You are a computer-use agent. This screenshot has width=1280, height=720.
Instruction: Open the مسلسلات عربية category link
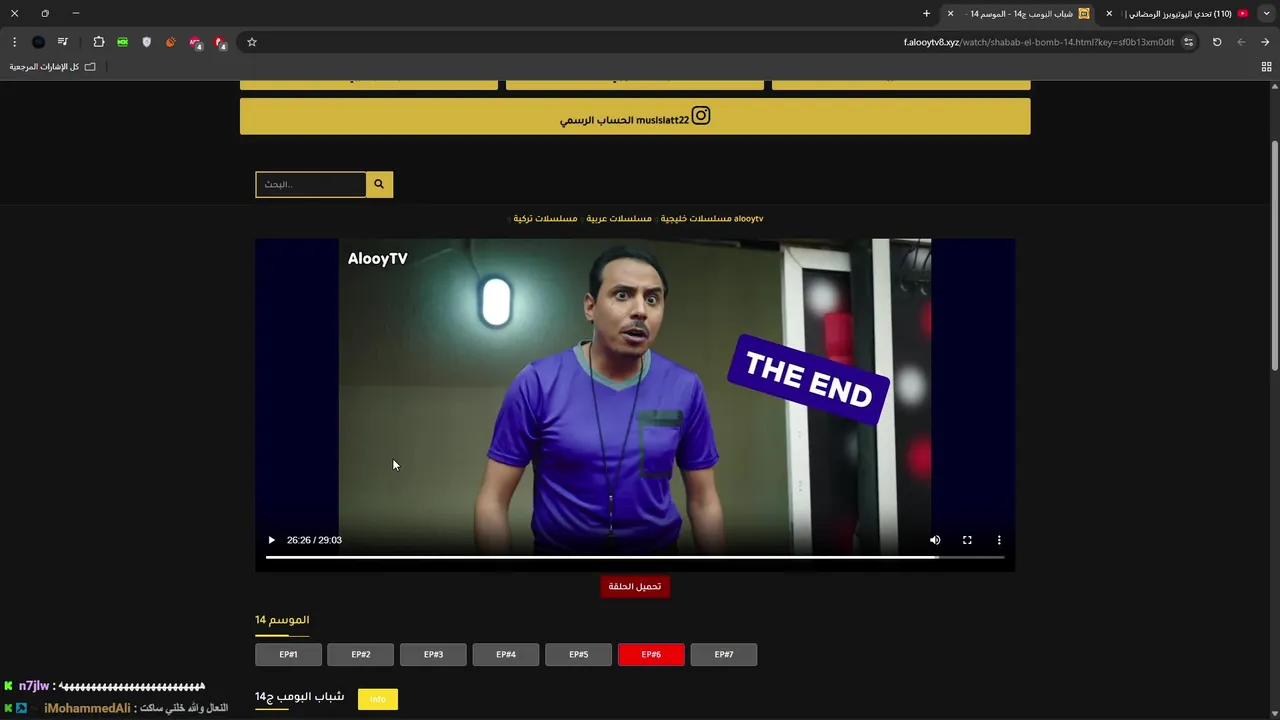click(619, 218)
